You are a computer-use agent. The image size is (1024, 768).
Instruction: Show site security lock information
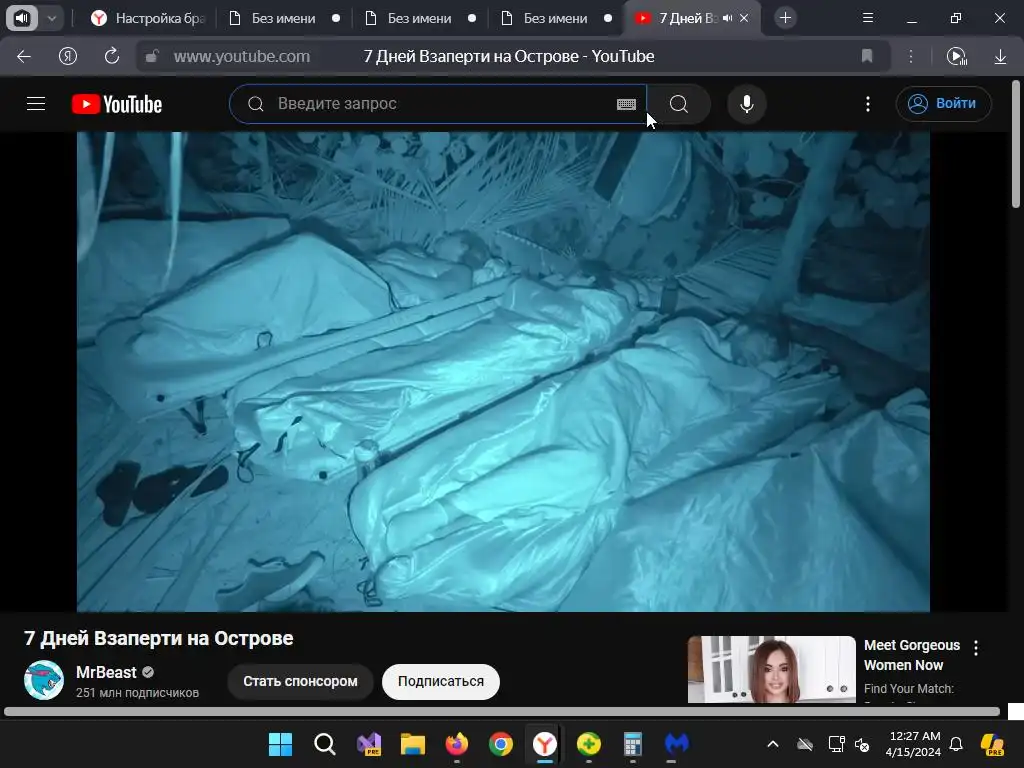point(152,56)
